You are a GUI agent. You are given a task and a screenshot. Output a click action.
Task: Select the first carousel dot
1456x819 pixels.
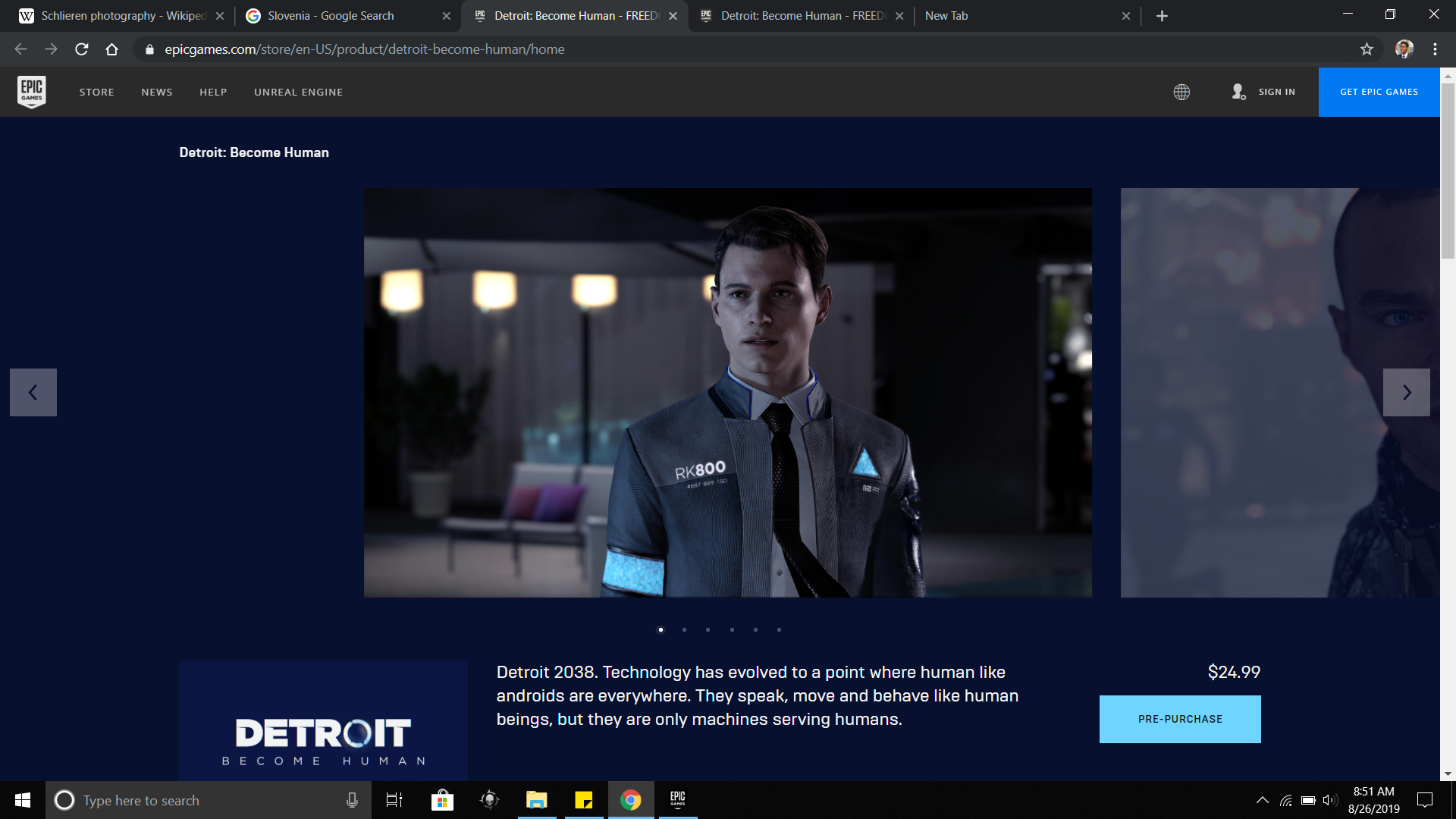click(661, 629)
